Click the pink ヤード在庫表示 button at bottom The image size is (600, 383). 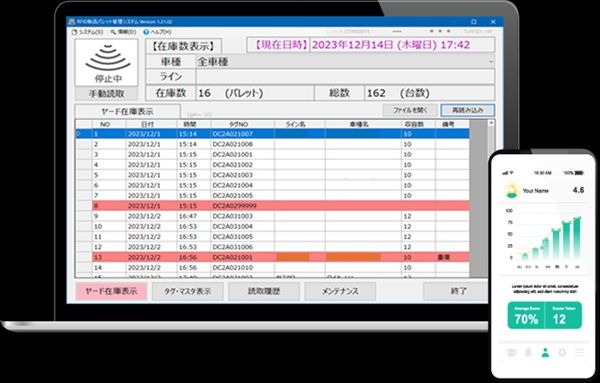coord(111,291)
